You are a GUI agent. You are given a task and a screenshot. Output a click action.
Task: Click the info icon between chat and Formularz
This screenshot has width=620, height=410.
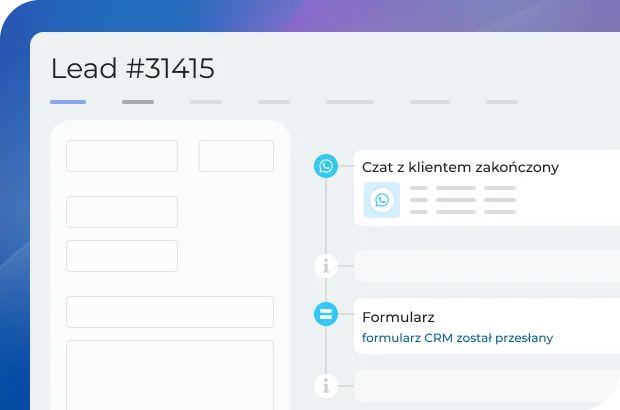(325, 265)
